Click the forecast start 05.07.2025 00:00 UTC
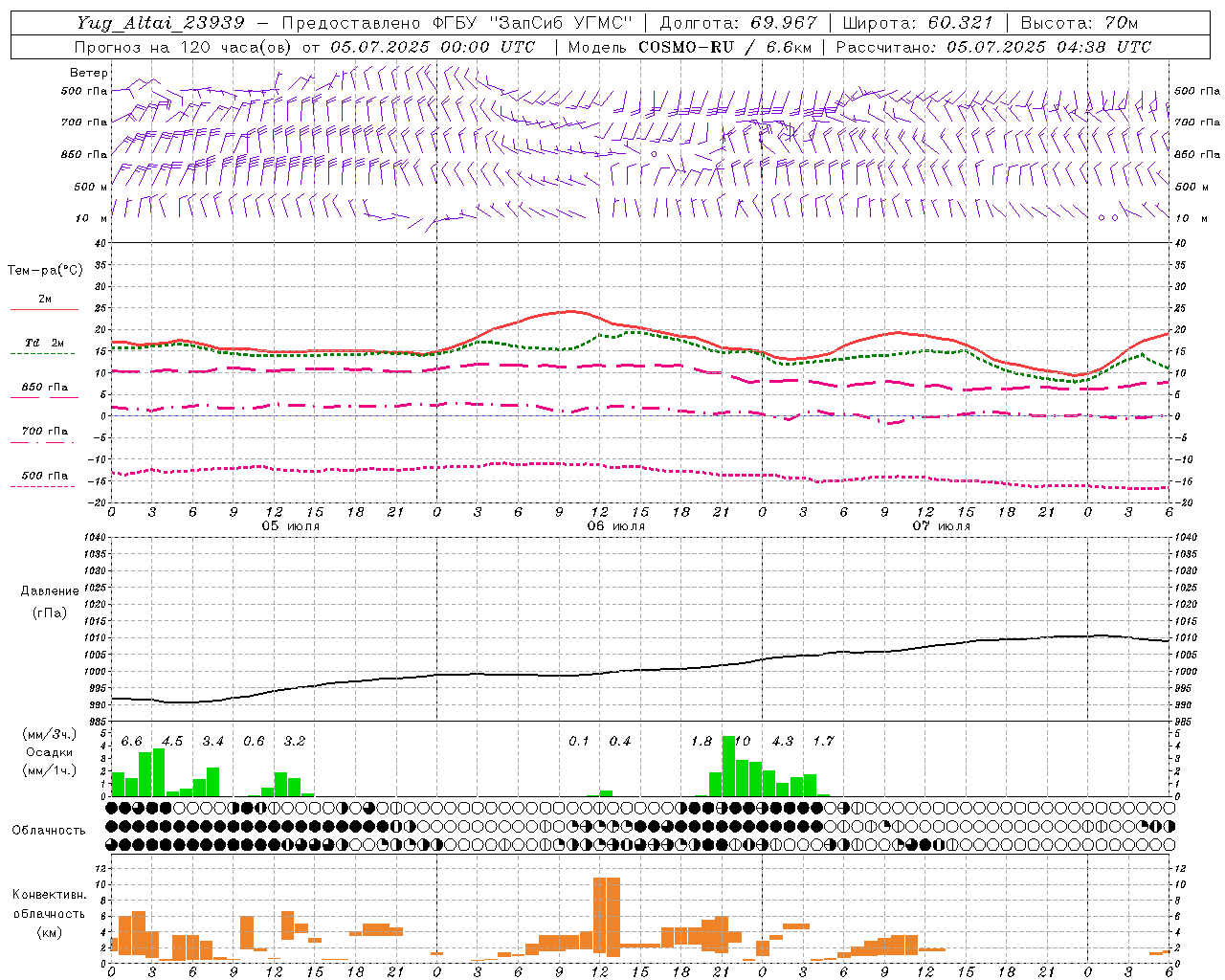The image size is (1225, 980). pos(433,47)
